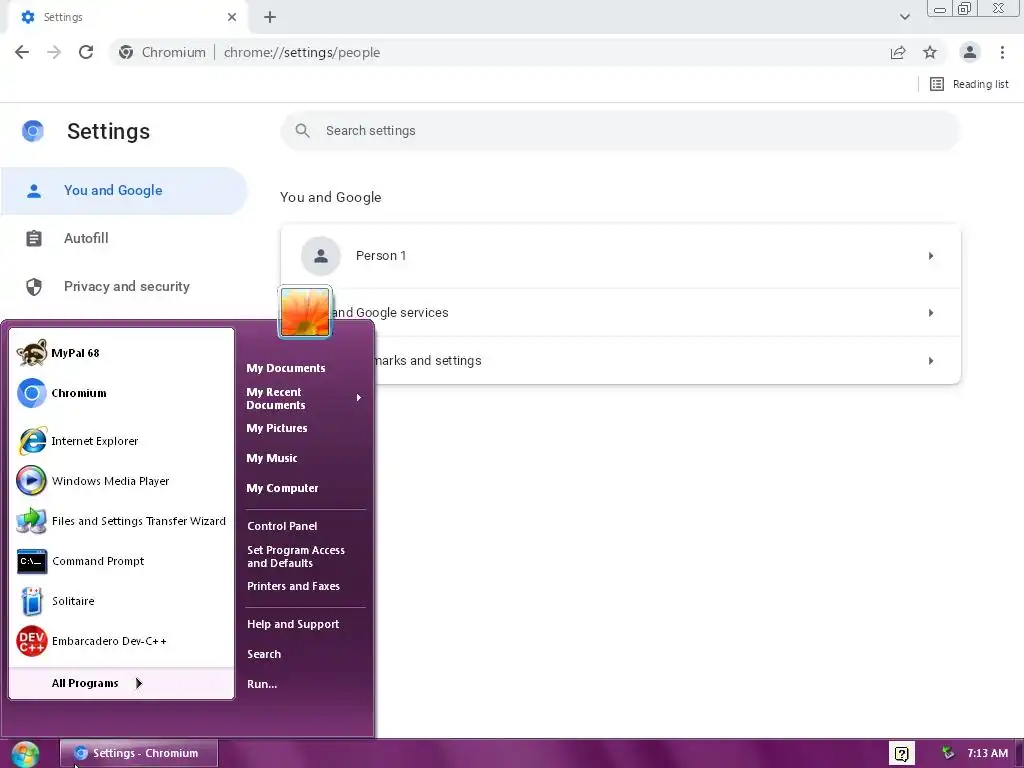Viewport: 1024px width, 768px height.
Task: Click the Settings Chromium logo
Action: [x=33, y=131]
